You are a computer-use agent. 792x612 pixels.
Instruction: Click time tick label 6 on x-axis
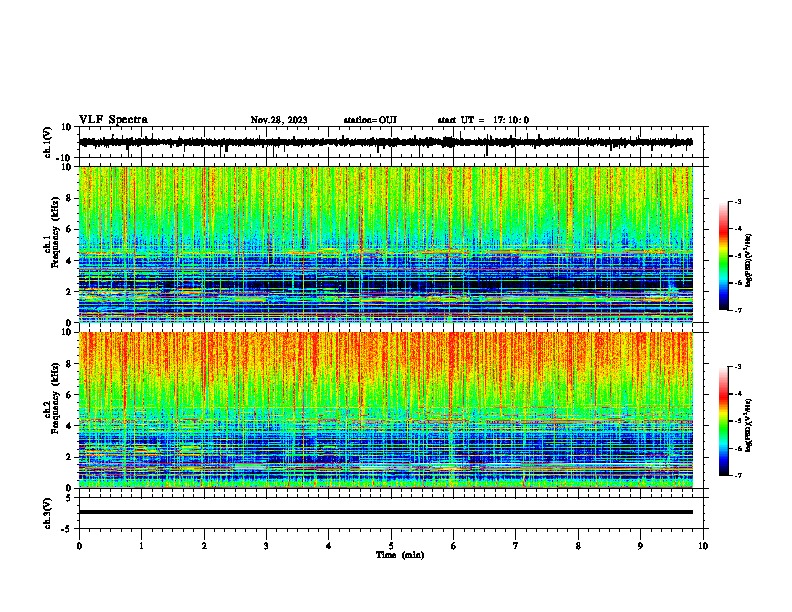[454, 546]
